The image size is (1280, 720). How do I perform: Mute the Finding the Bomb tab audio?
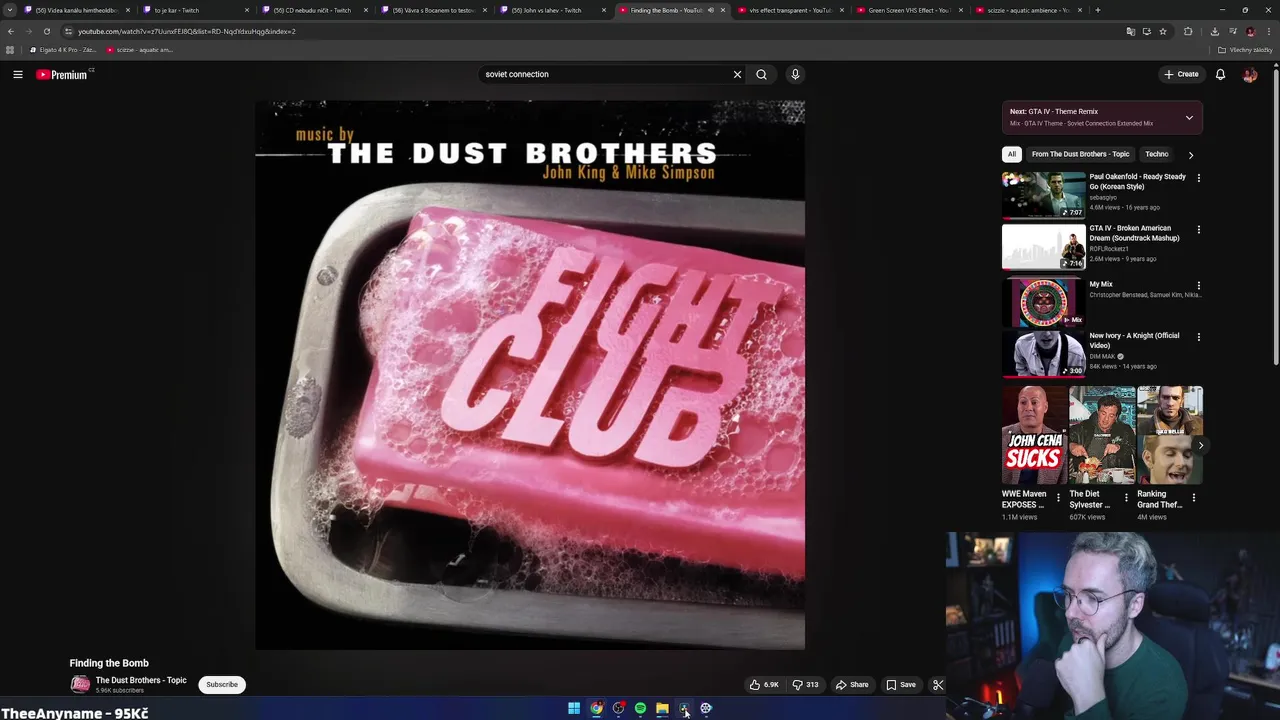point(710,10)
